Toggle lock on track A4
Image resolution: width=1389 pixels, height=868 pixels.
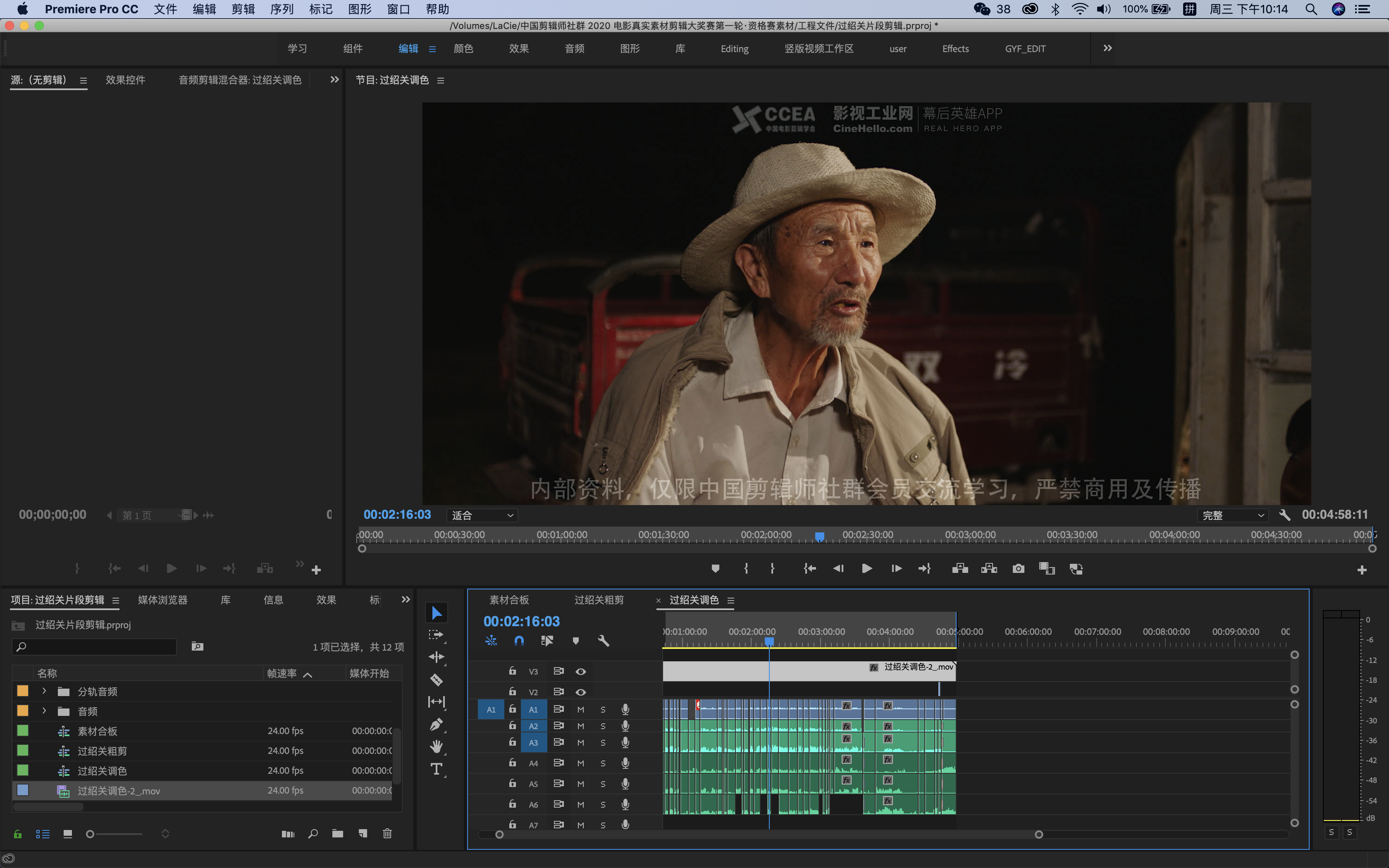pyautogui.click(x=513, y=763)
